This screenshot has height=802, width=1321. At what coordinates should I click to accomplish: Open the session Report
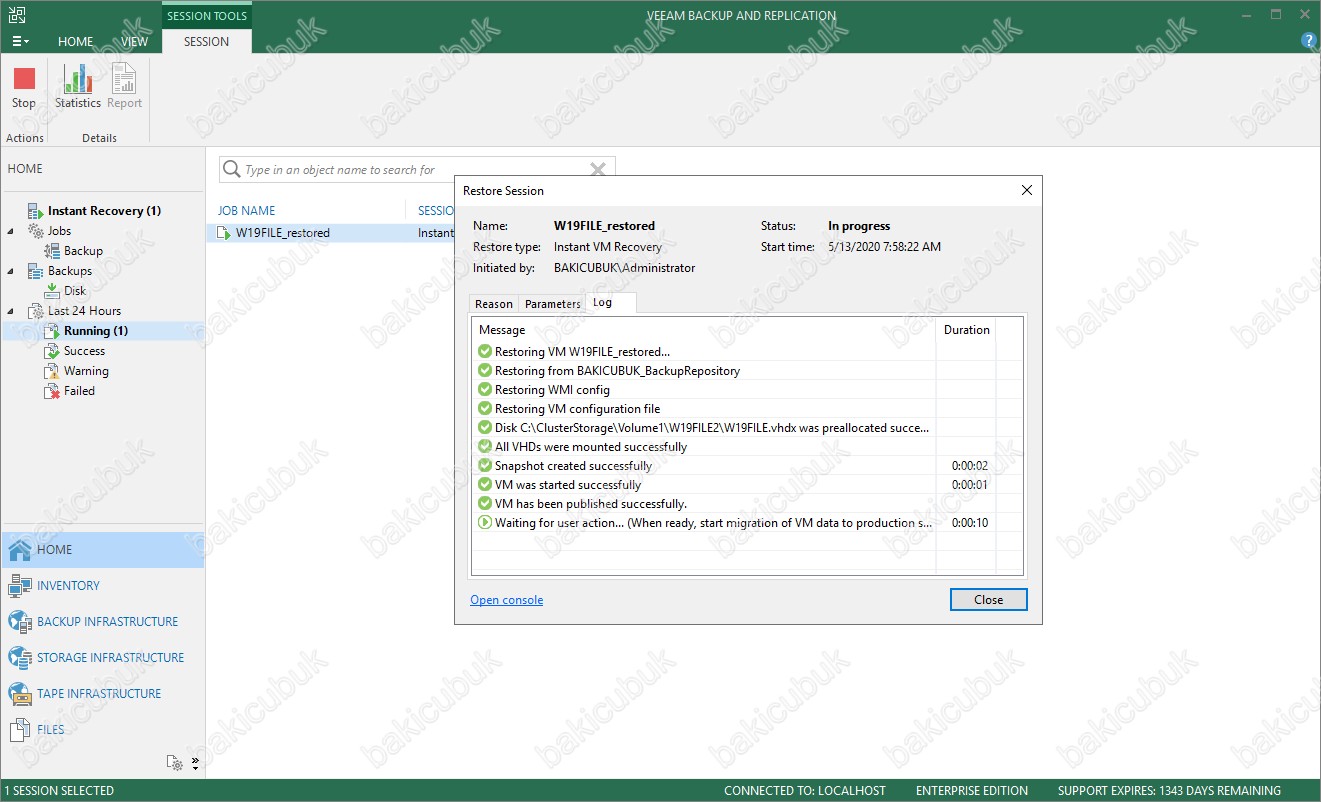125,87
